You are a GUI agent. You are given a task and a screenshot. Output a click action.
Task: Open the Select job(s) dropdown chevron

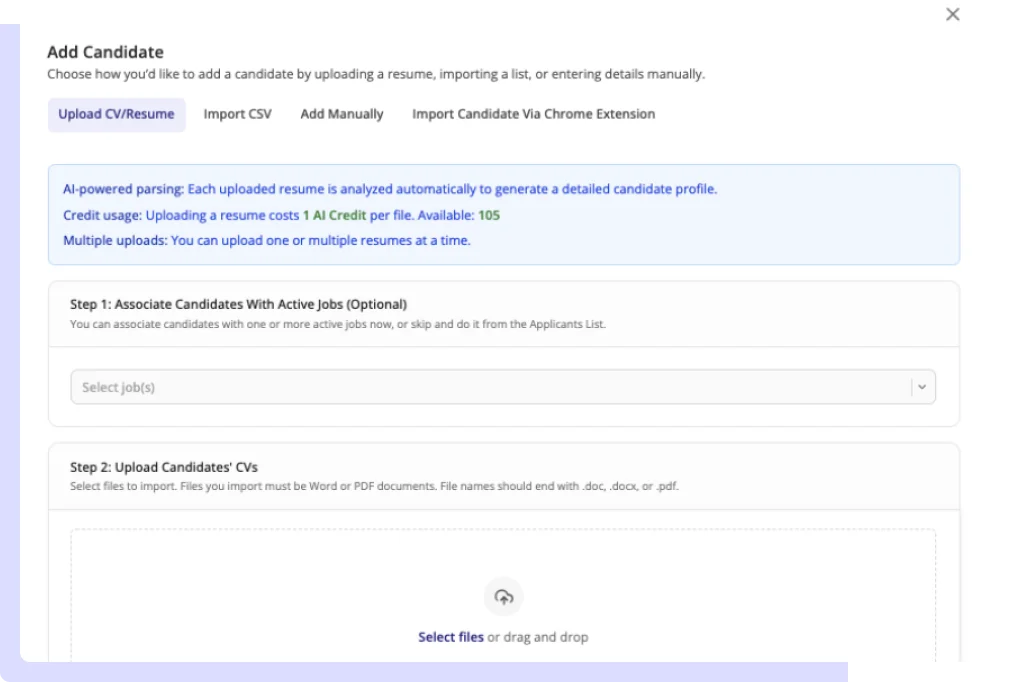(923, 386)
